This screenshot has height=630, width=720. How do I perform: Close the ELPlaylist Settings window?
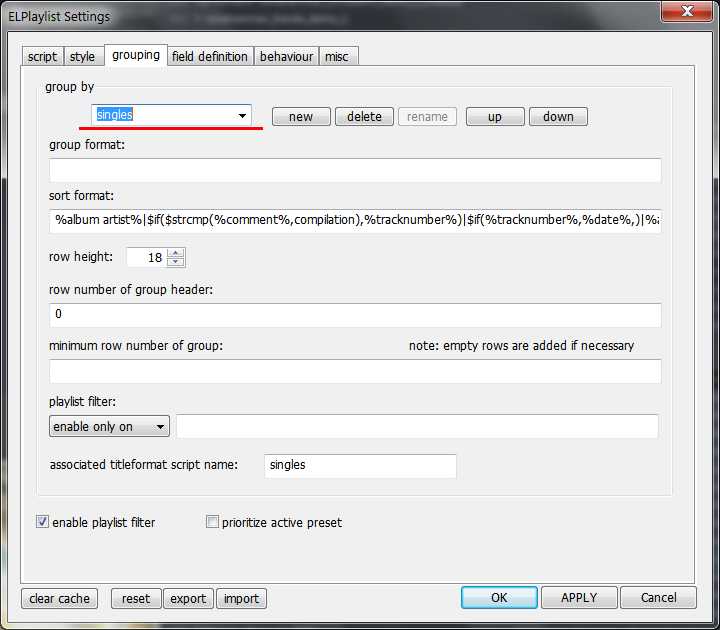[687, 11]
